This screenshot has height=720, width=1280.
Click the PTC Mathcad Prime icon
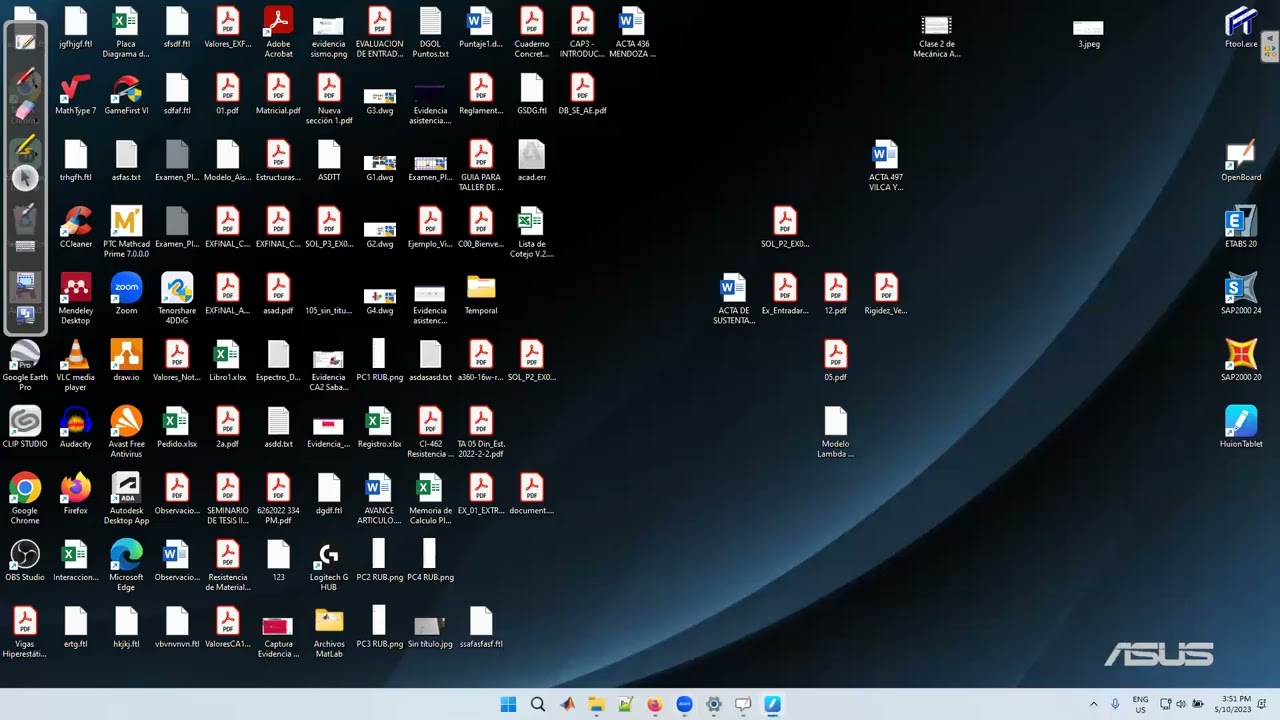click(126, 232)
